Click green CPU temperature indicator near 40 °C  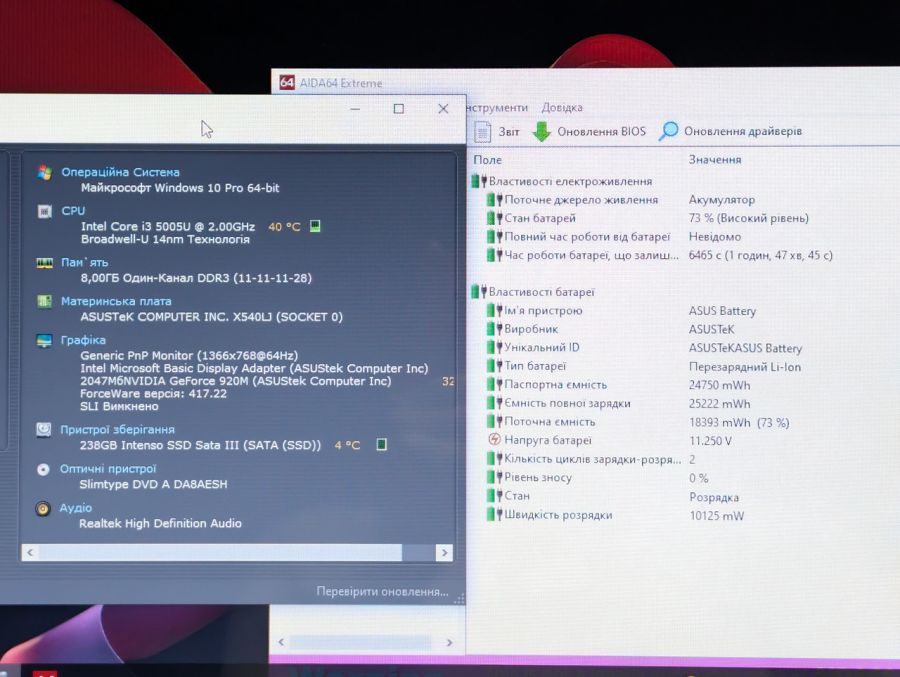[x=315, y=226]
